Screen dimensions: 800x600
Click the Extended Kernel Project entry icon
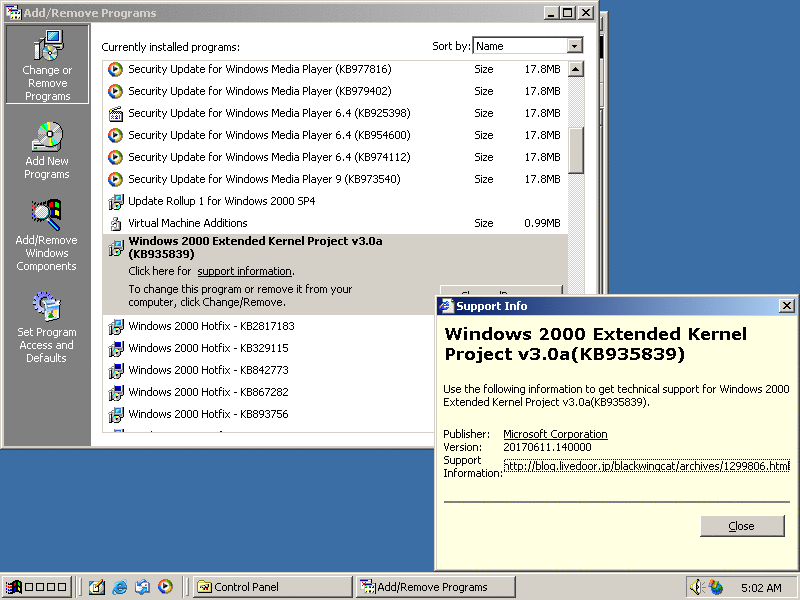pyautogui.click(x=116, y=248)
